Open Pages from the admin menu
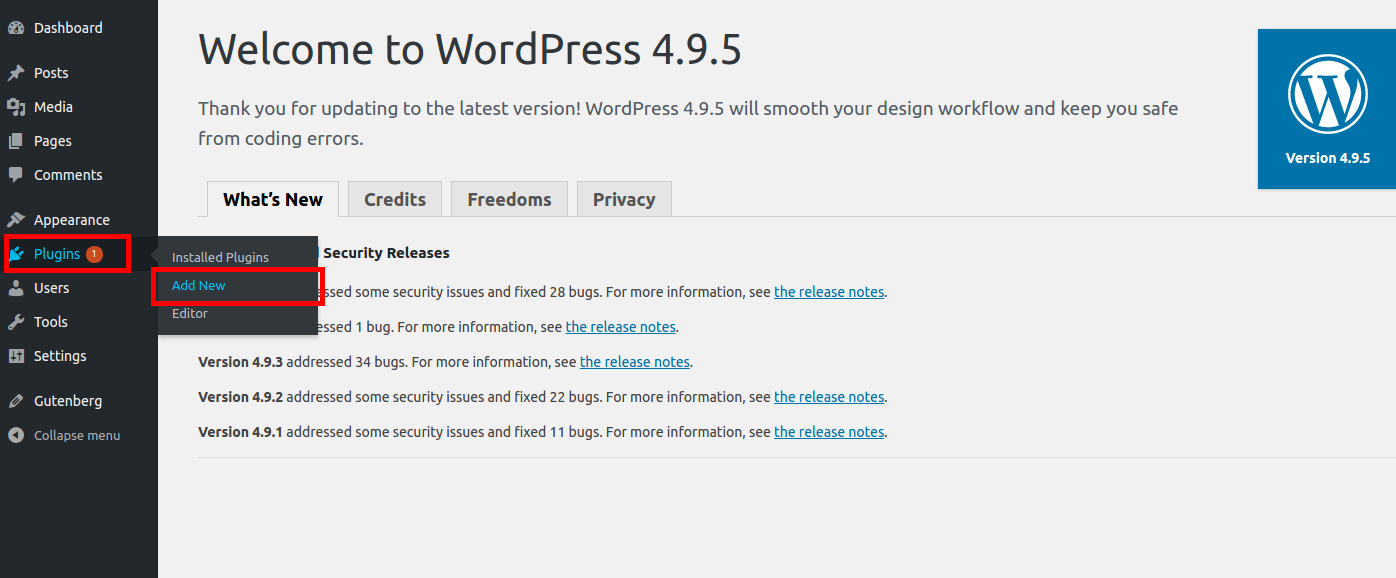 (x=79, y=141)
